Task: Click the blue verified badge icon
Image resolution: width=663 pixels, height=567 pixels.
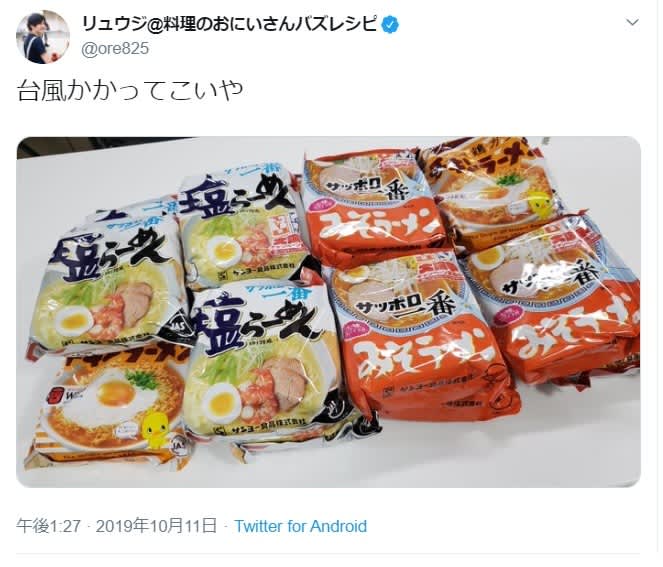Action: point(390,25)
